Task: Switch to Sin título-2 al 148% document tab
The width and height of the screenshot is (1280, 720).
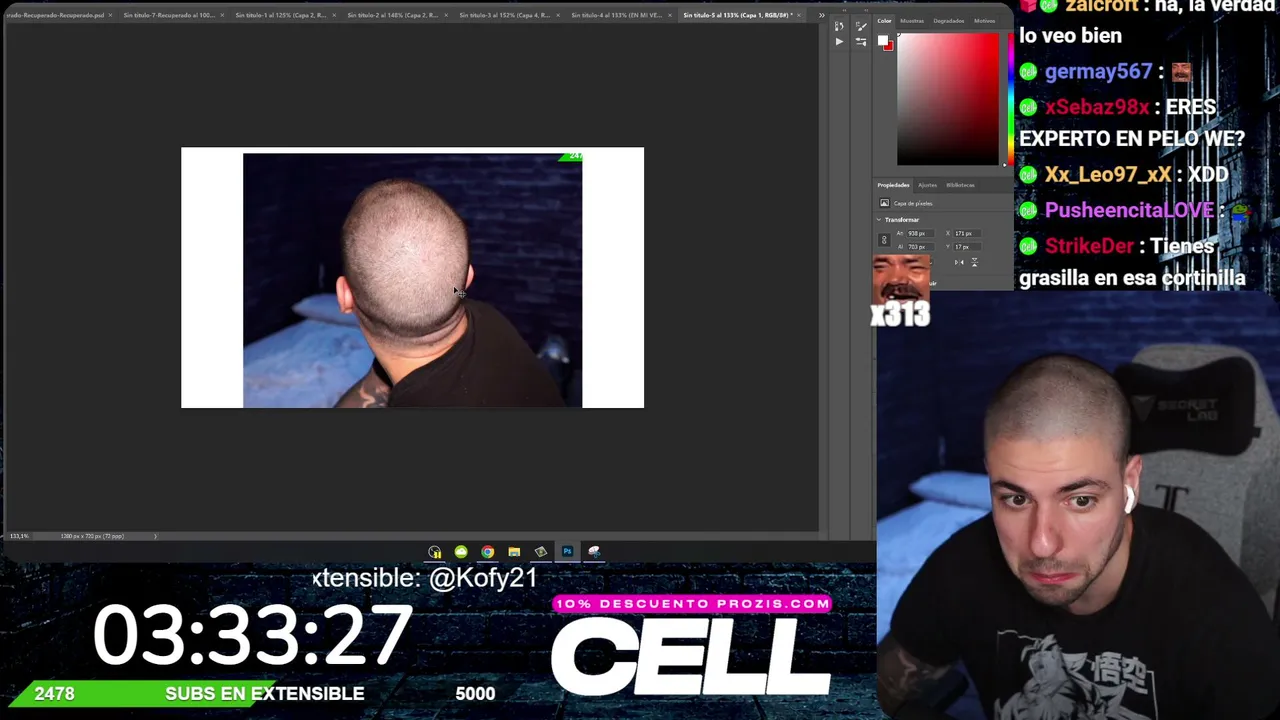Action: [x=392, y=15]
